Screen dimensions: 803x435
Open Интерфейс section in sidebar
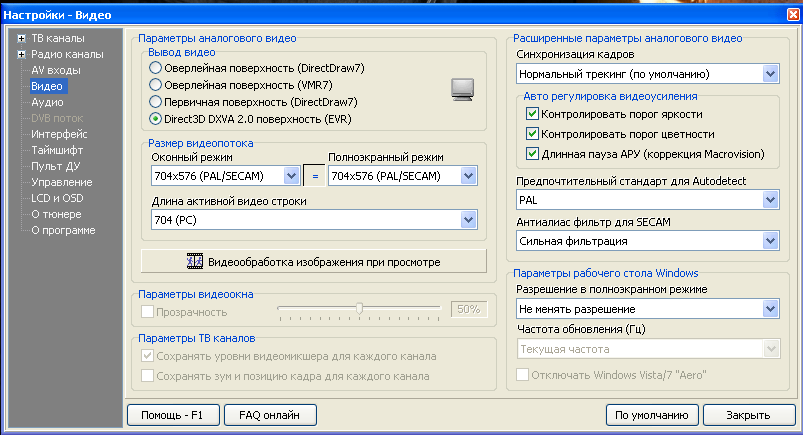(59, 134)
